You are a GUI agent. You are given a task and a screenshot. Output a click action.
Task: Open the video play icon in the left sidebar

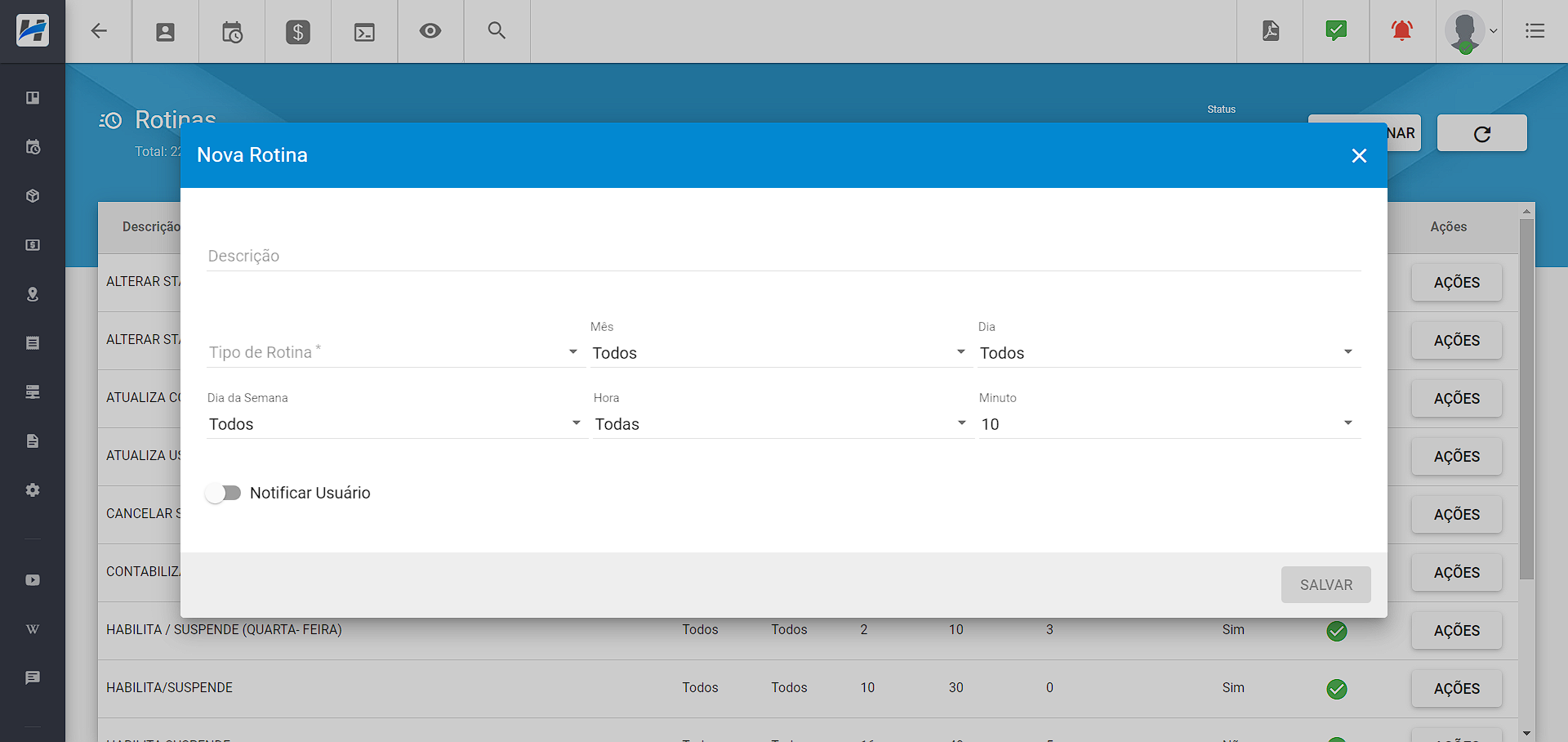point(33,580)
